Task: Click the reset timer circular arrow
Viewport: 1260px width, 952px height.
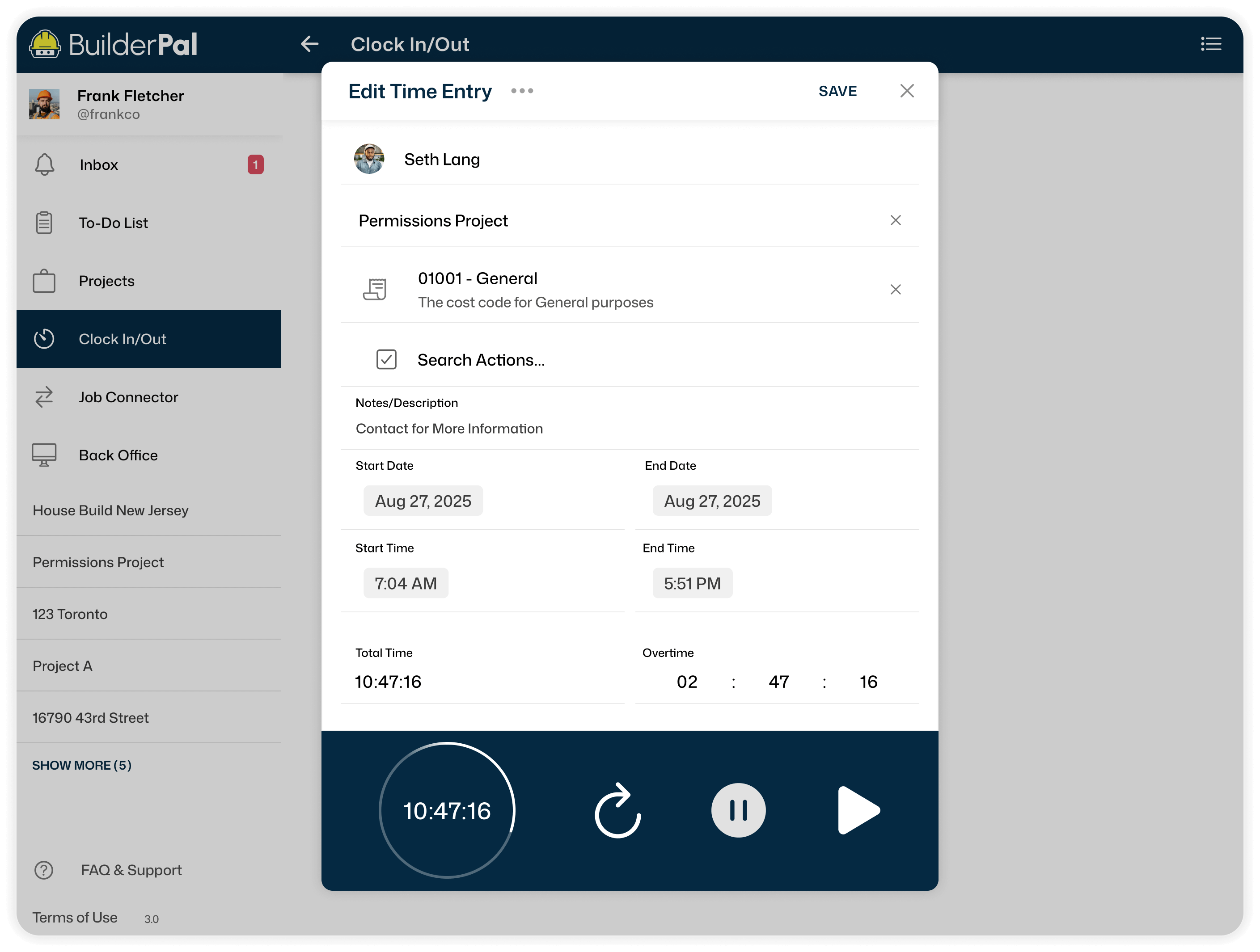Action: (617, 811)
